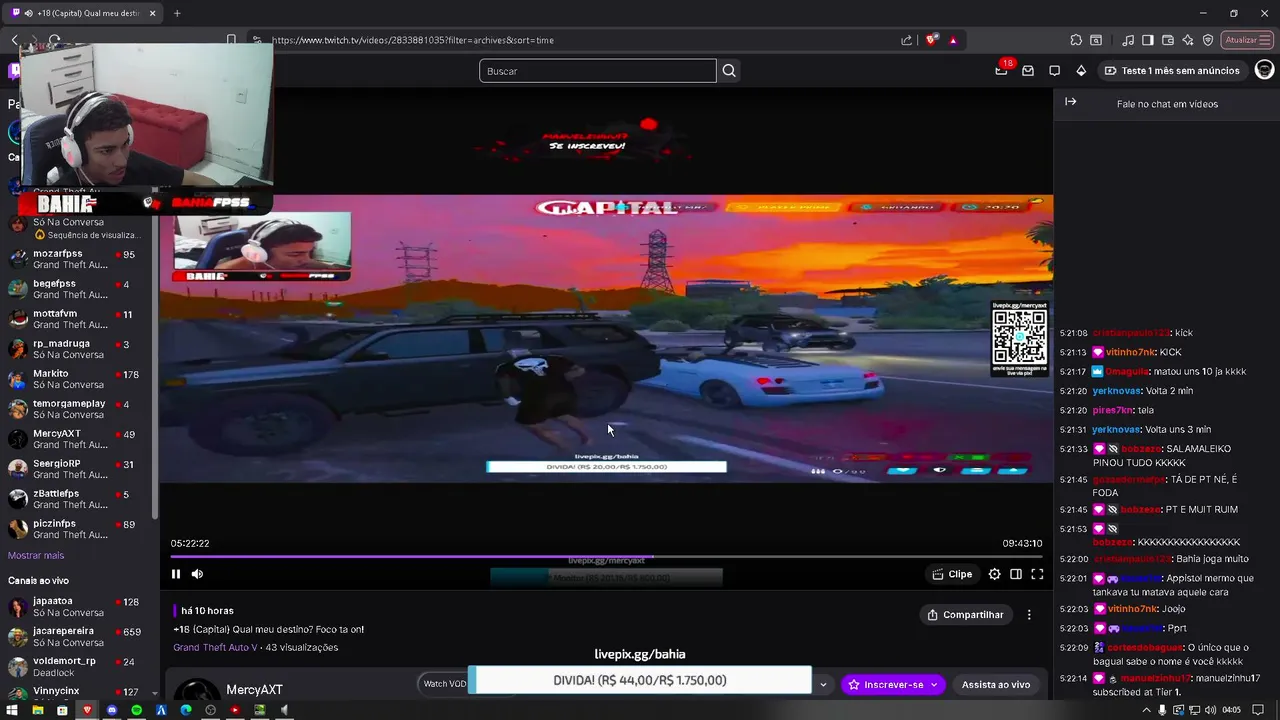Click the Atualizar browser update button
The width and height of the screenshot is (1280, 720).
pos(1247,40)
